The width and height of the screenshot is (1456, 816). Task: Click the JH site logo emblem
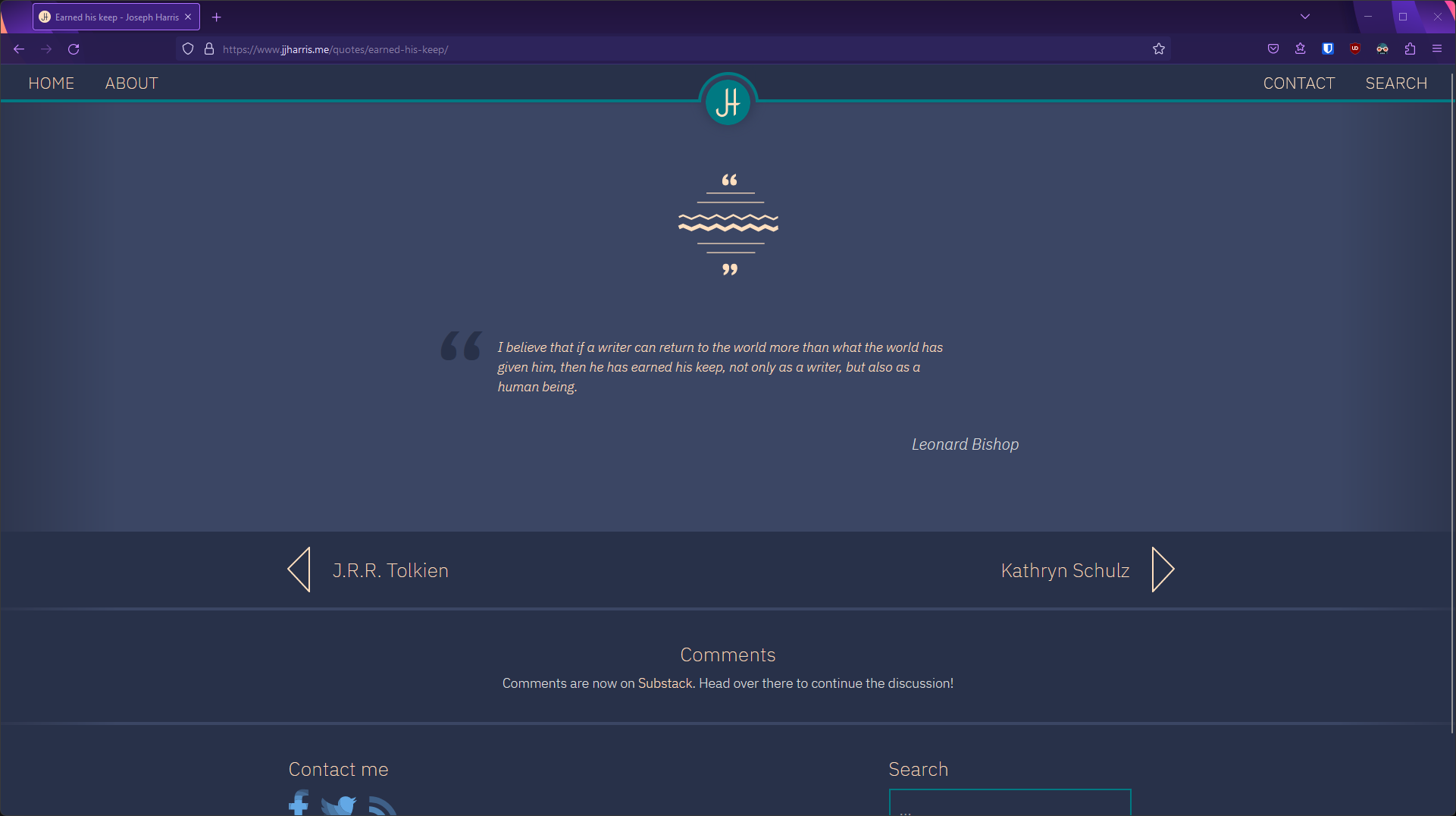tap(728, 102)
